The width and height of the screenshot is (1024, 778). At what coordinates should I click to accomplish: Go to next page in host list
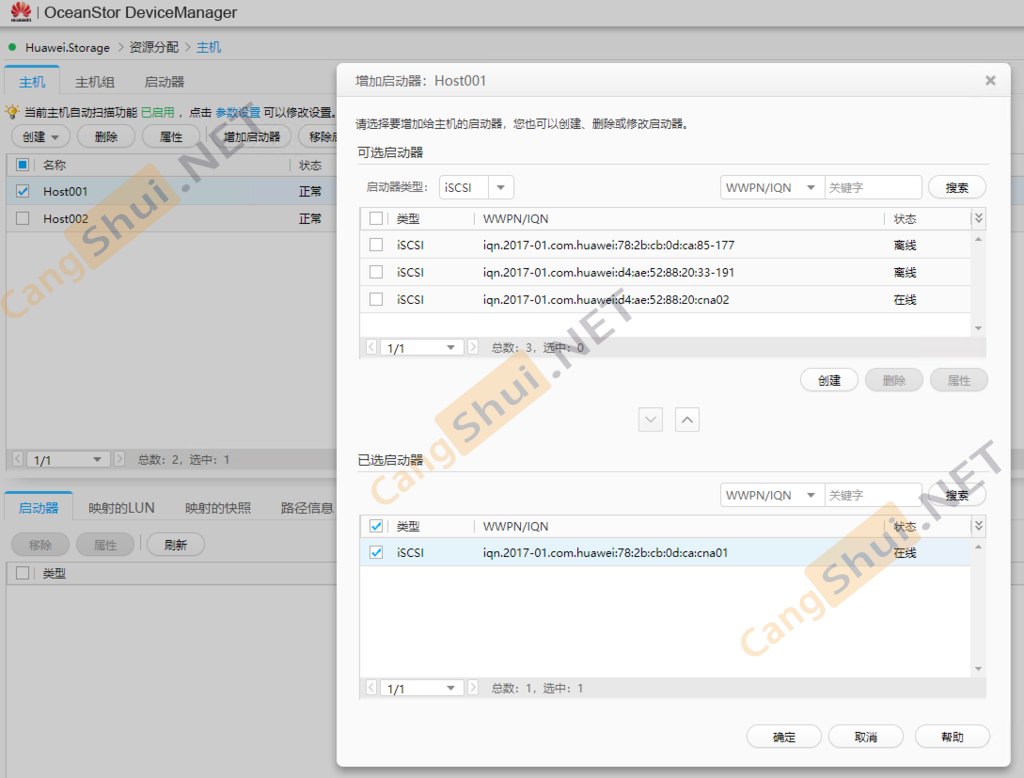(x=120, y=459)
